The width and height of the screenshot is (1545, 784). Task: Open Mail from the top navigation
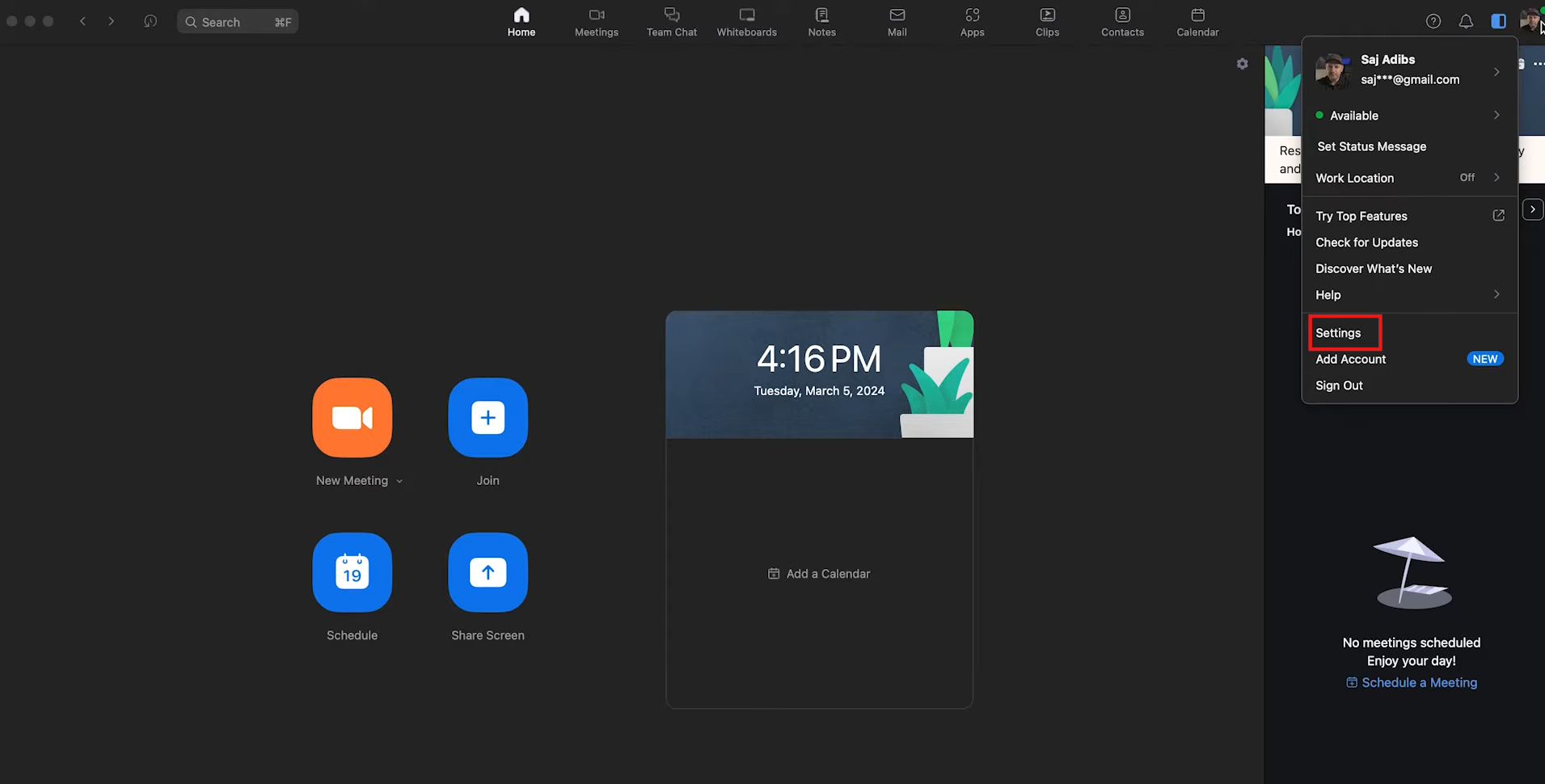pos(897,22)
